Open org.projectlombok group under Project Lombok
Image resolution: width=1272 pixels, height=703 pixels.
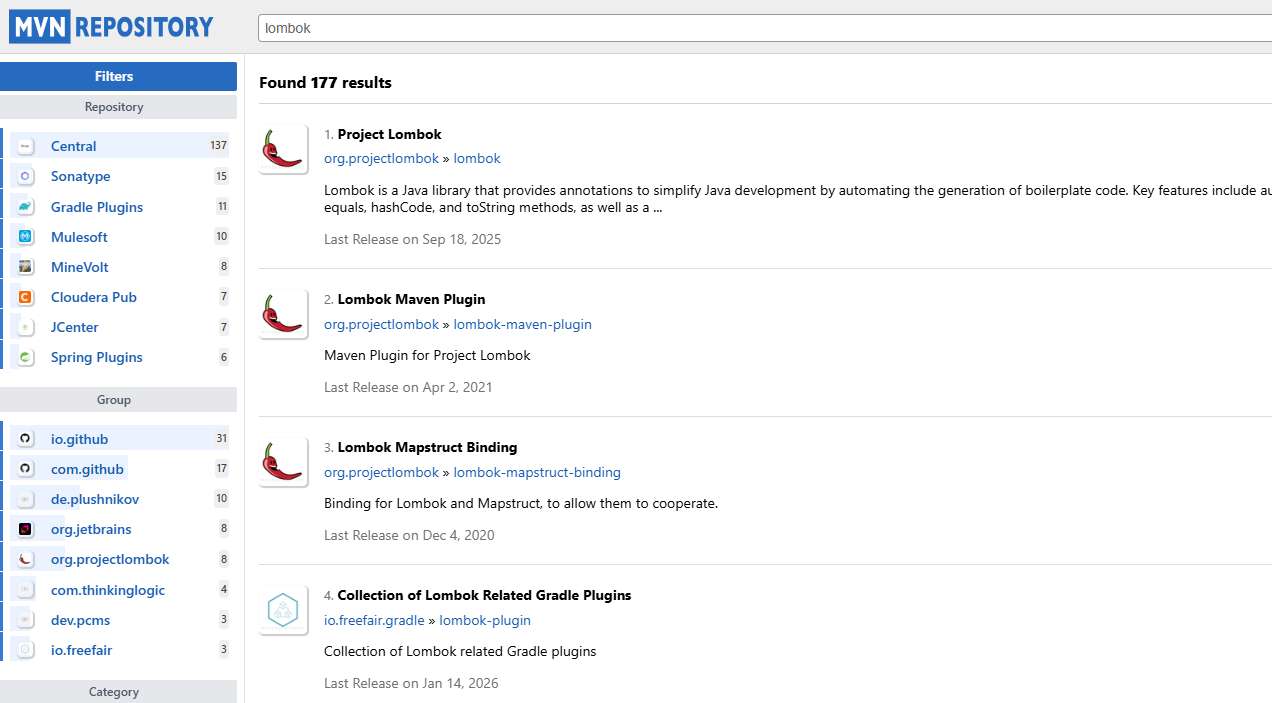pyautogui.click(x=381, y=158)
